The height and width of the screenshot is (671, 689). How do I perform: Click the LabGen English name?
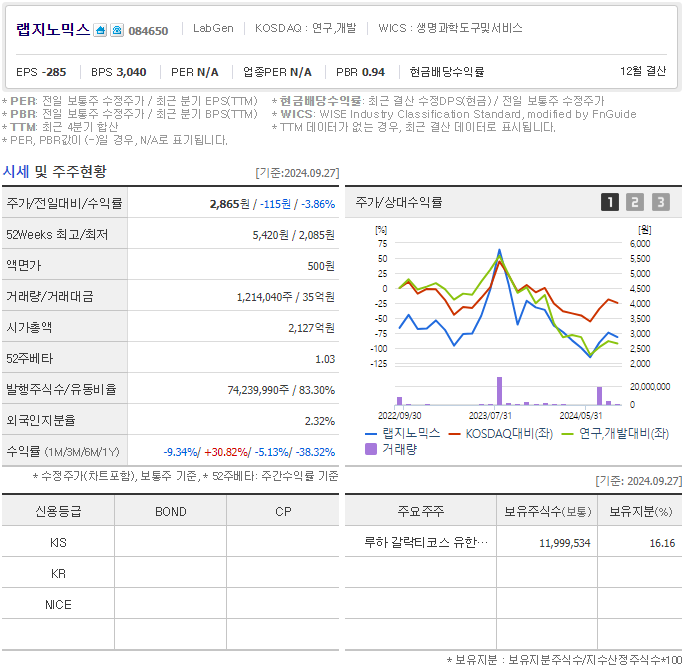[213, 28]
